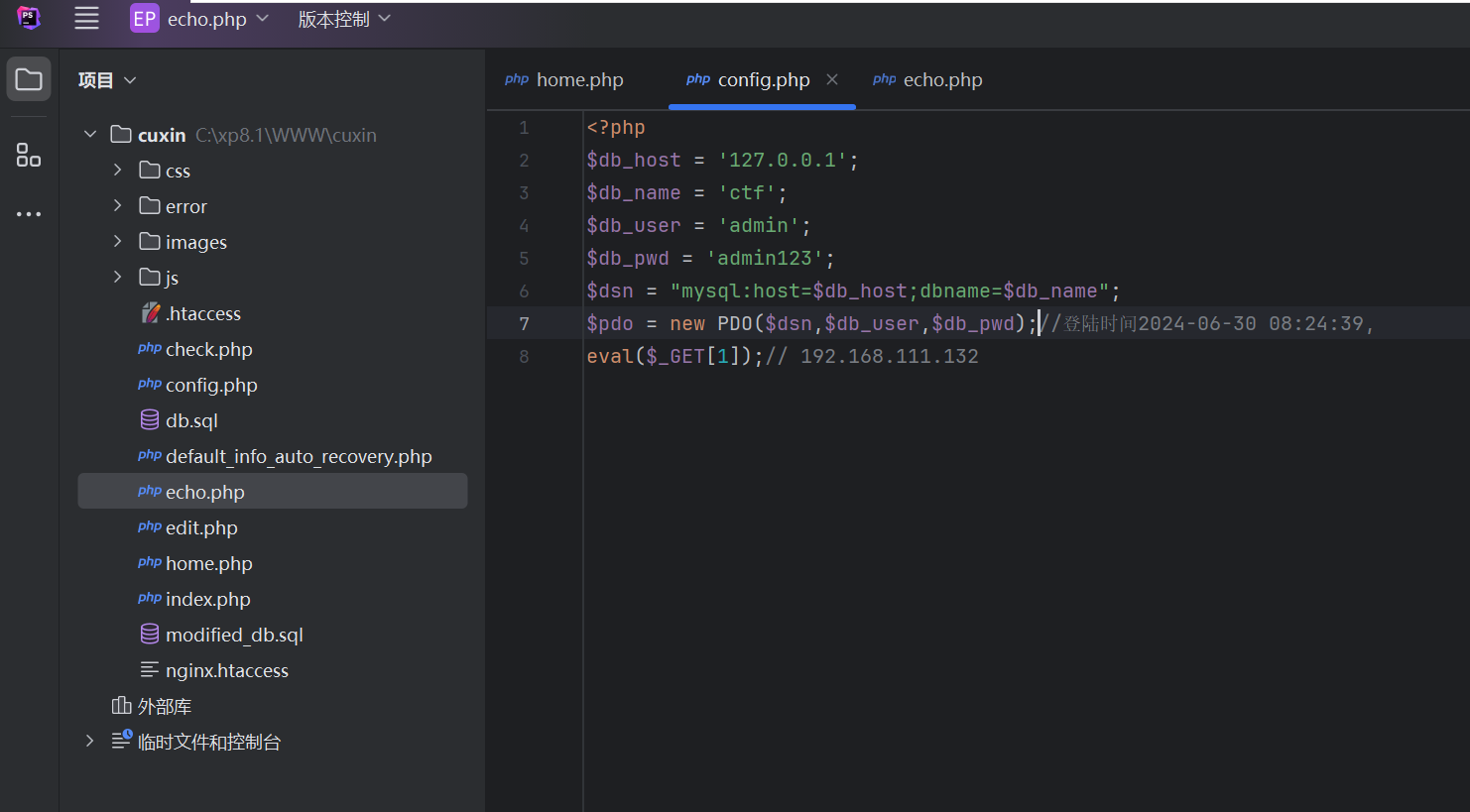The height and width of the screenshot is (812, 1470).
Task: Click the .htaccess file icon
Action: point(150,313)
